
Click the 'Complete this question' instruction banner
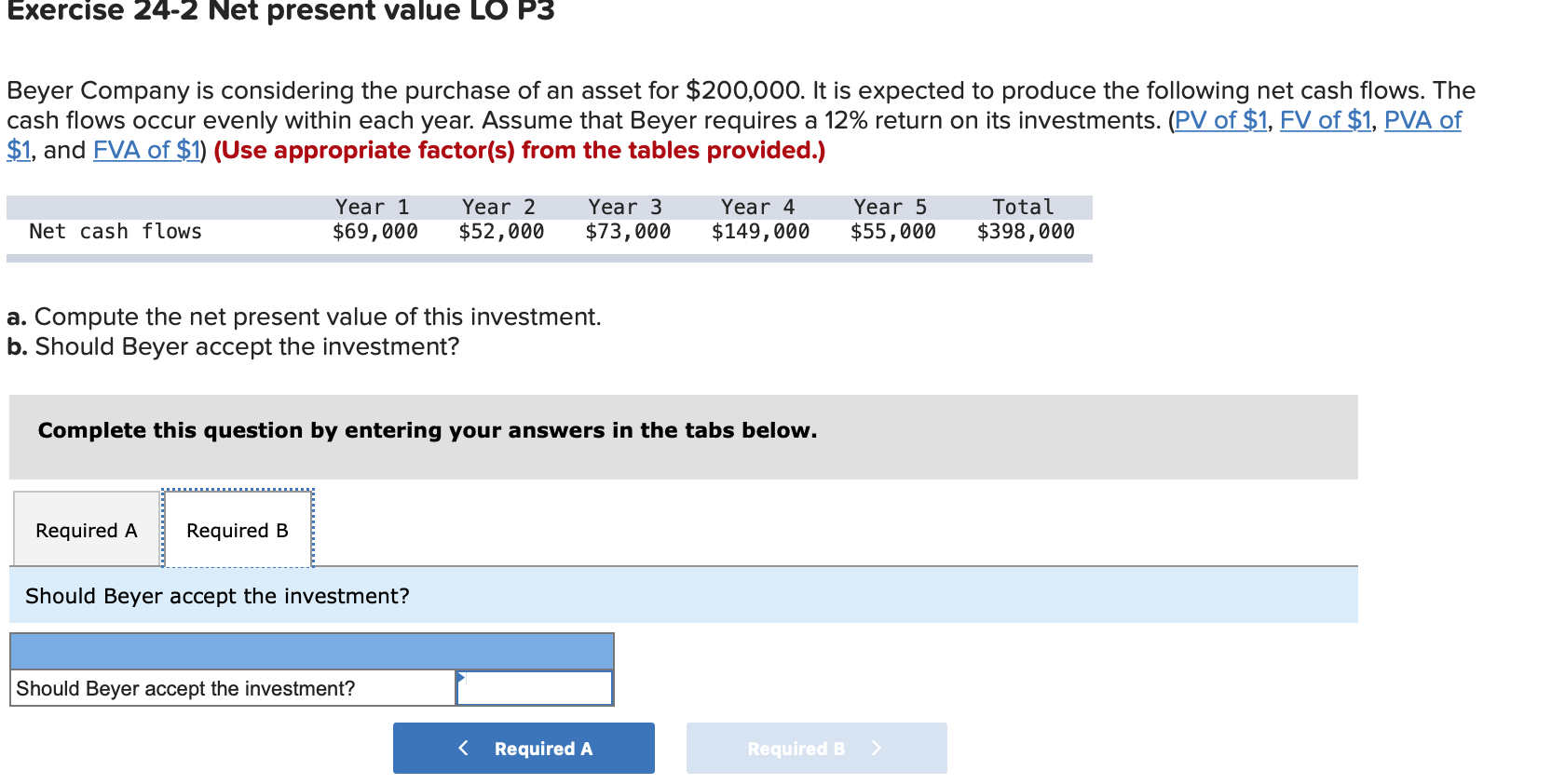tap(427, 430)
